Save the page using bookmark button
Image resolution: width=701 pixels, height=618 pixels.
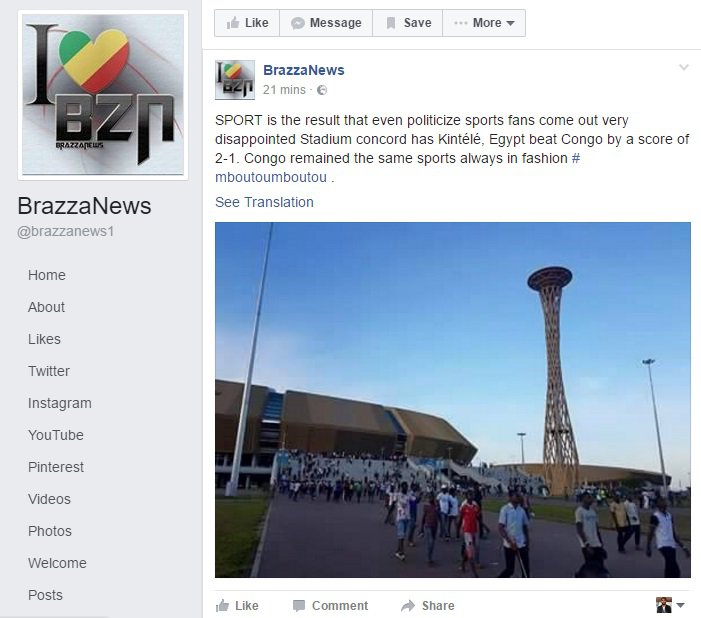[408, 23]
